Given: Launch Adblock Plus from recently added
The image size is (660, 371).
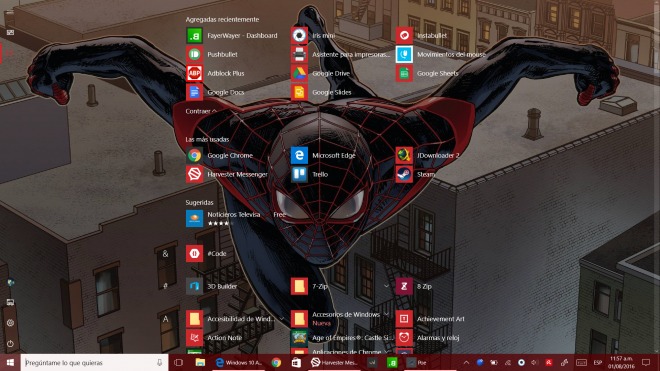Looking at the screenshot, I should tap(194, 73).
